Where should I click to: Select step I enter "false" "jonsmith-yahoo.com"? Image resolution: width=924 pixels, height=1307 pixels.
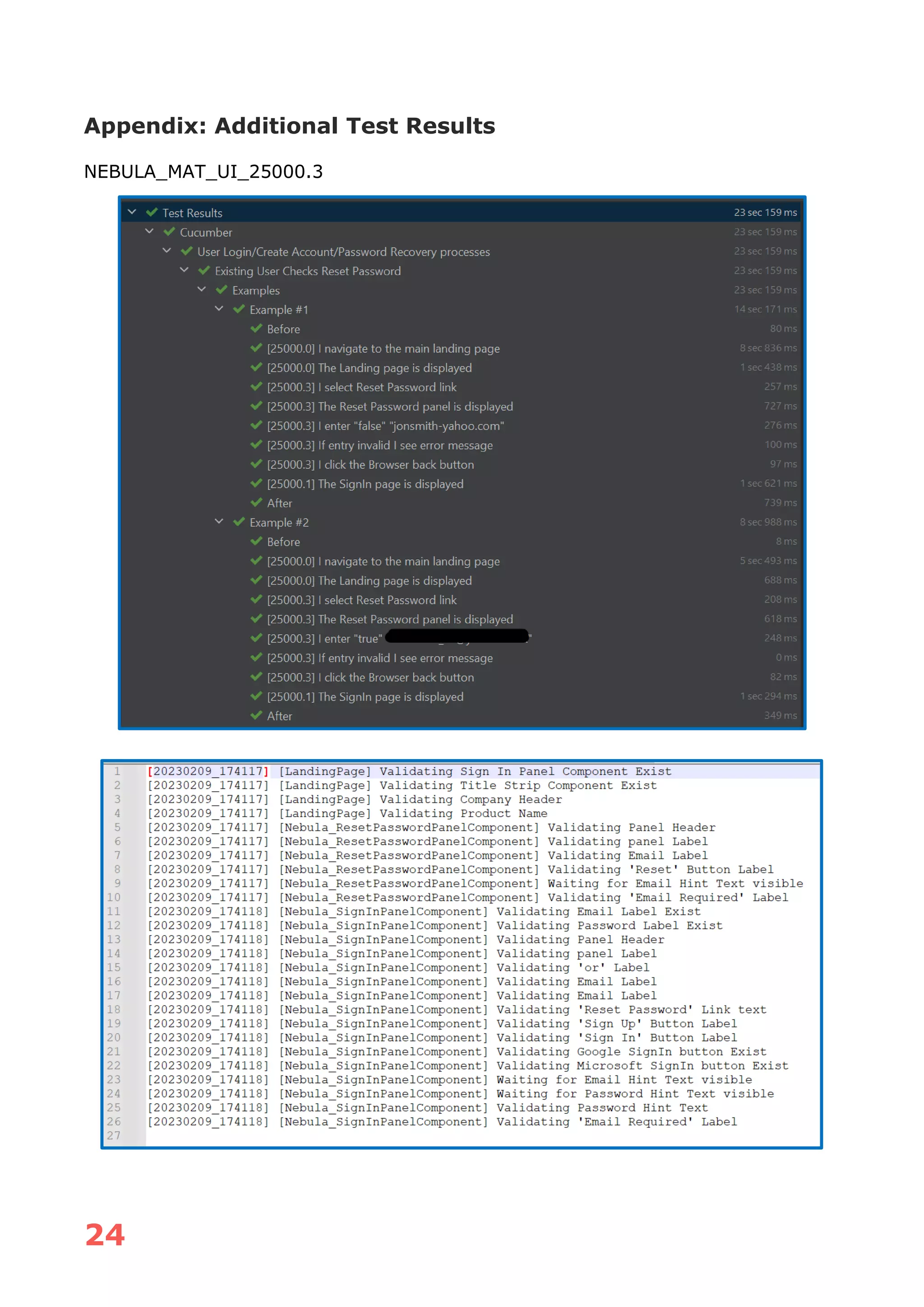coord(462,425)
